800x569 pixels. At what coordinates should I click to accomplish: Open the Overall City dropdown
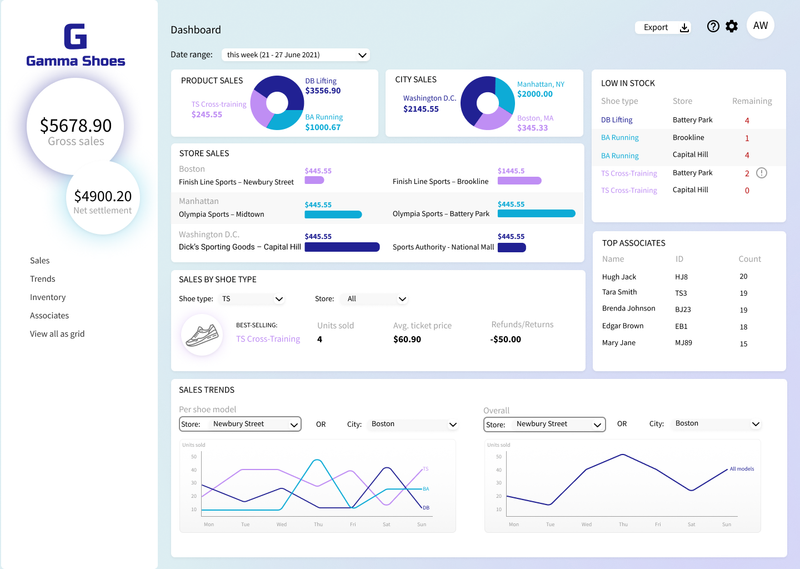(x=716, y=424)
